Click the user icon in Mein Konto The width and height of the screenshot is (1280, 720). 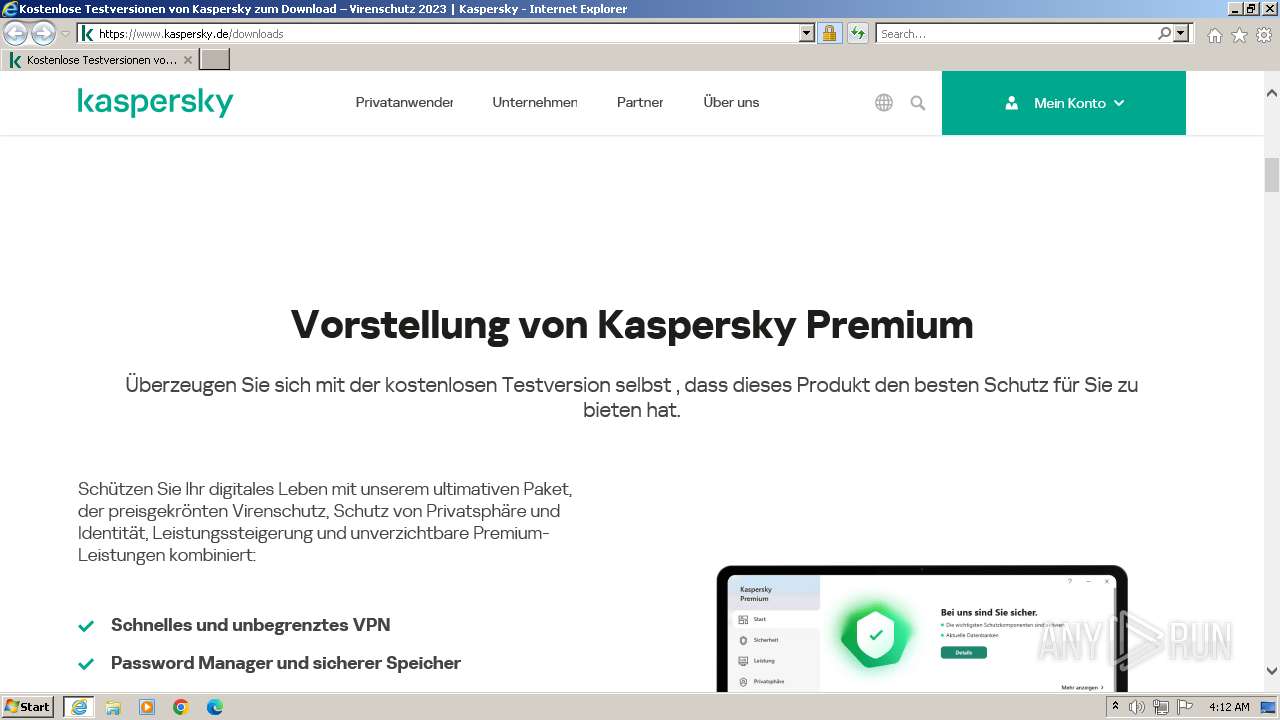coord(1011,103)
